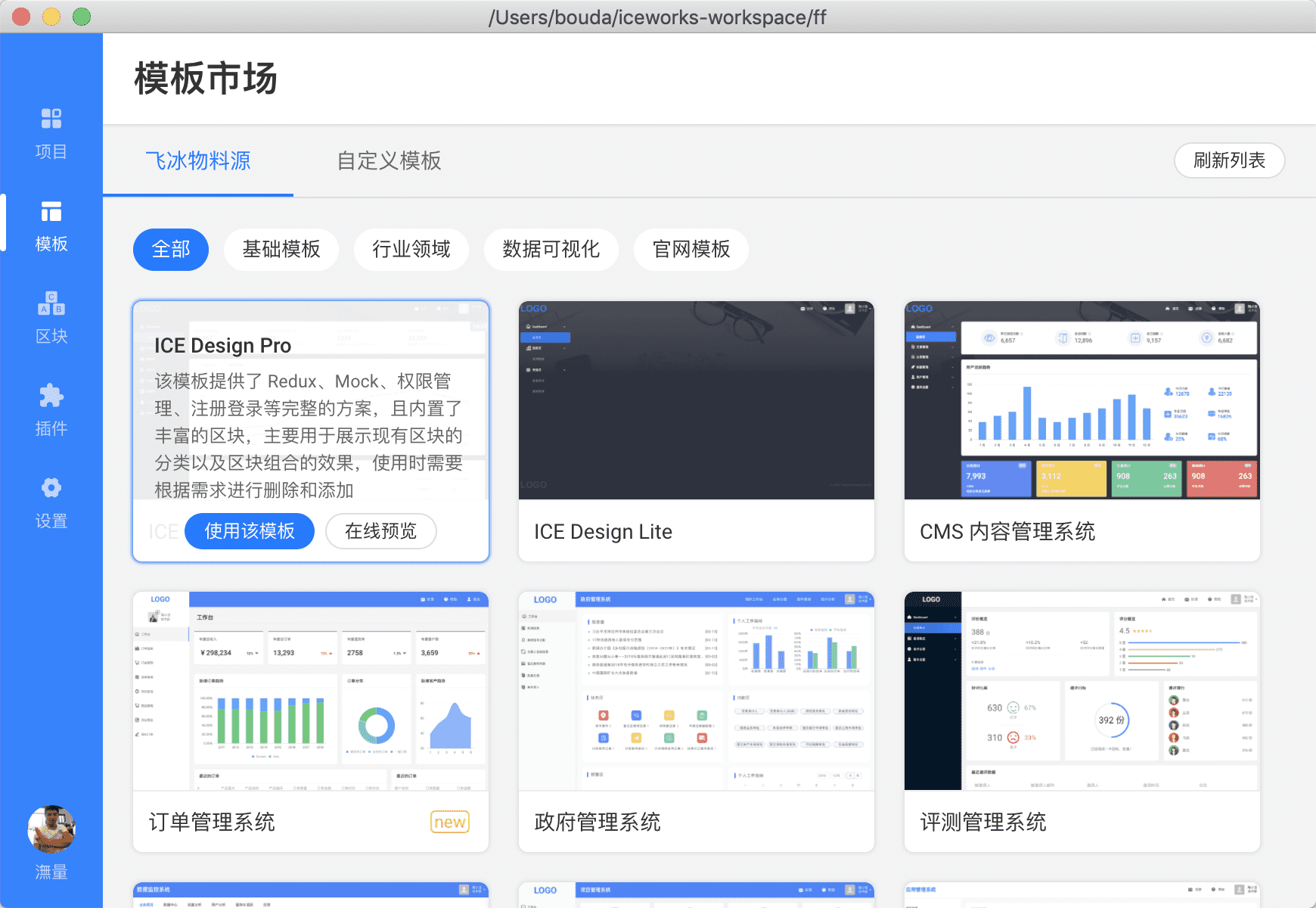Click 在线预览 on ICE Design Pro

381,531
